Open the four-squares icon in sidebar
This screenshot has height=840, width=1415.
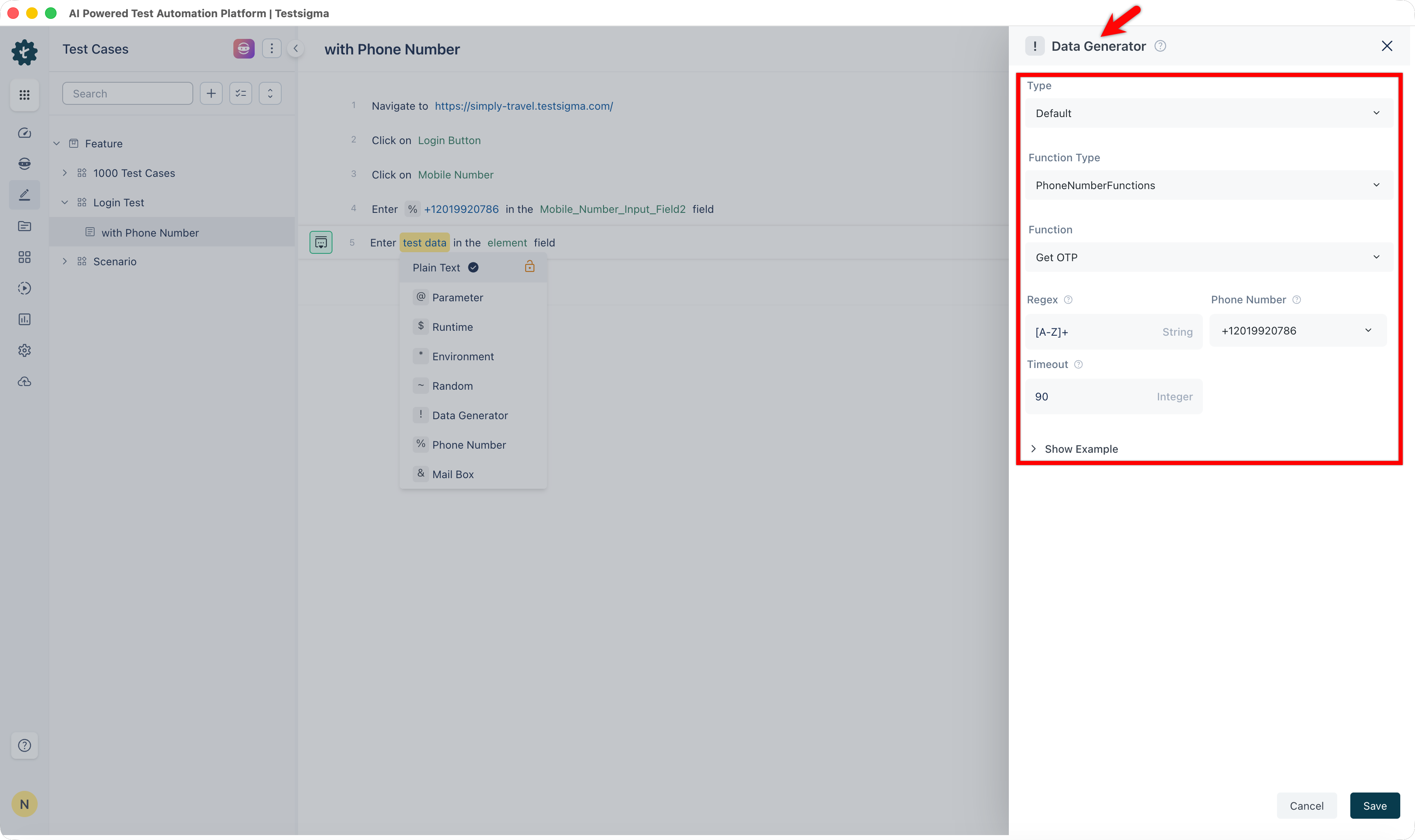(x=24, y=257)
